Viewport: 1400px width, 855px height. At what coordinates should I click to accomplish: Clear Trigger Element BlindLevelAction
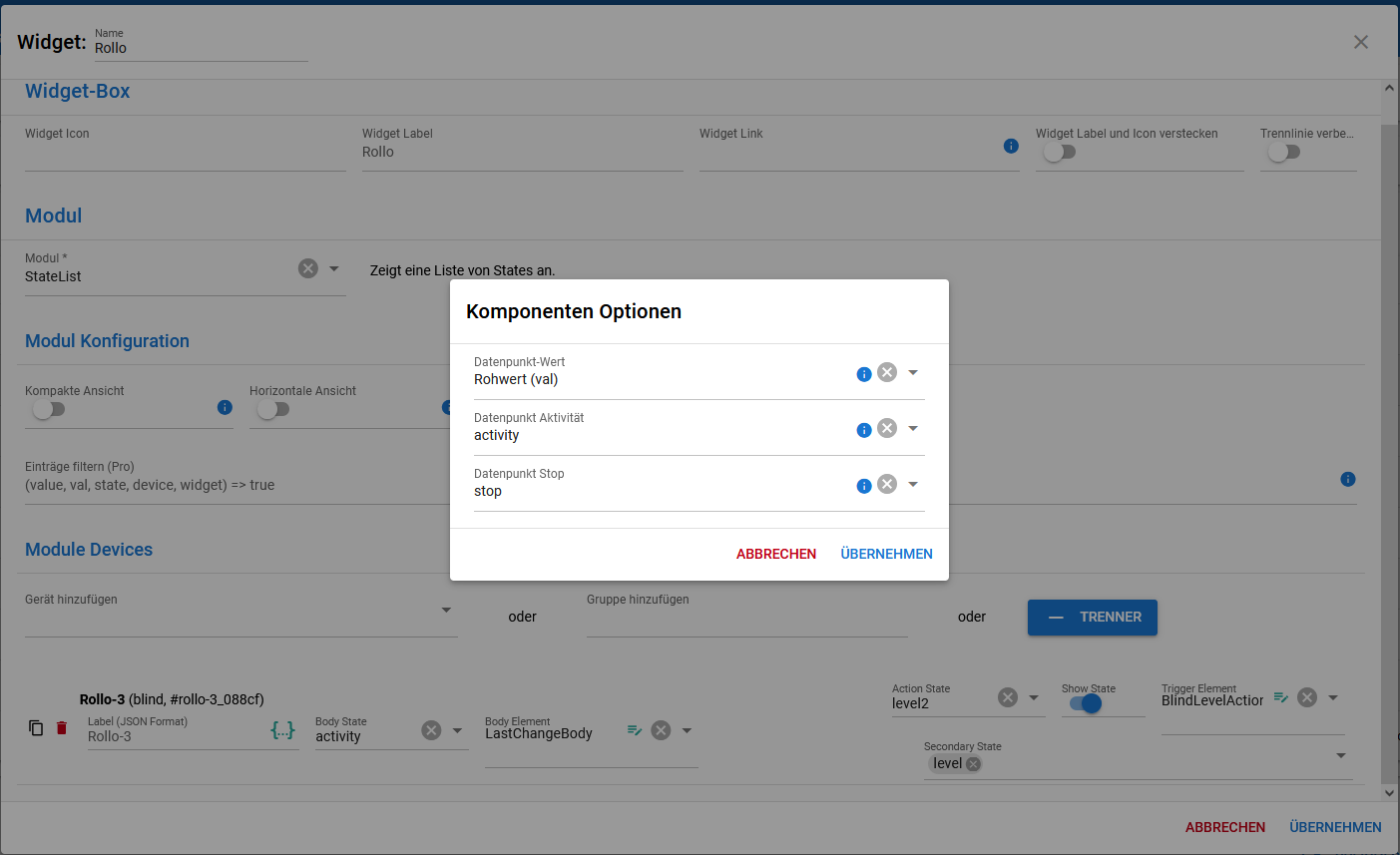(x=1307, y=697)
